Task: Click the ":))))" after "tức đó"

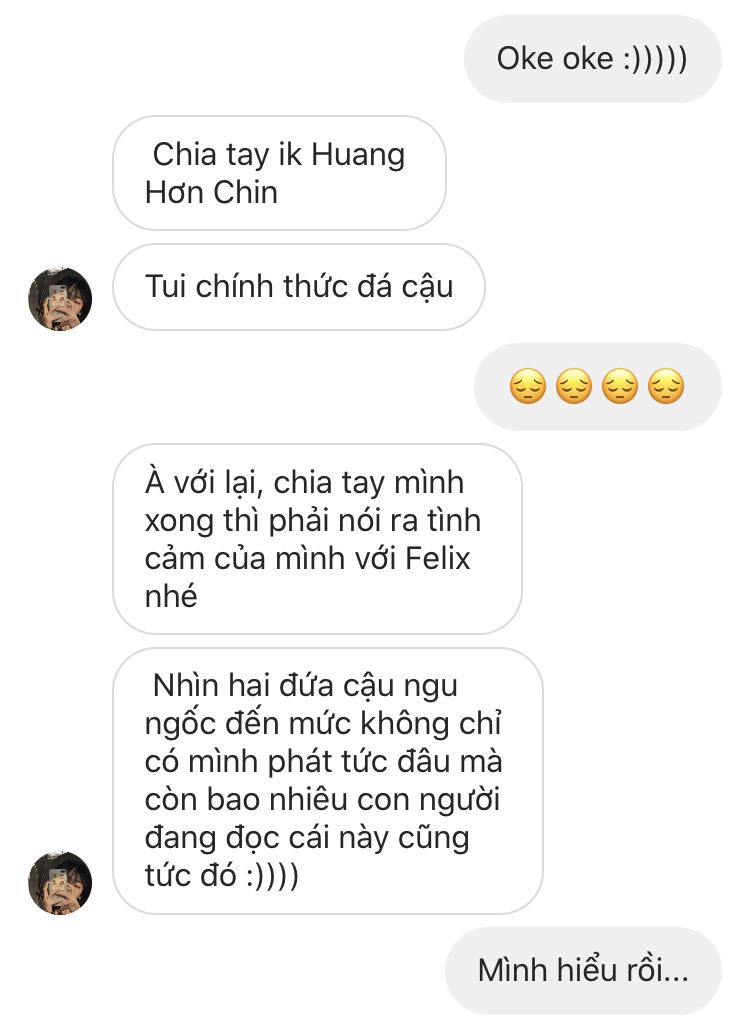Action: point(273,876)
